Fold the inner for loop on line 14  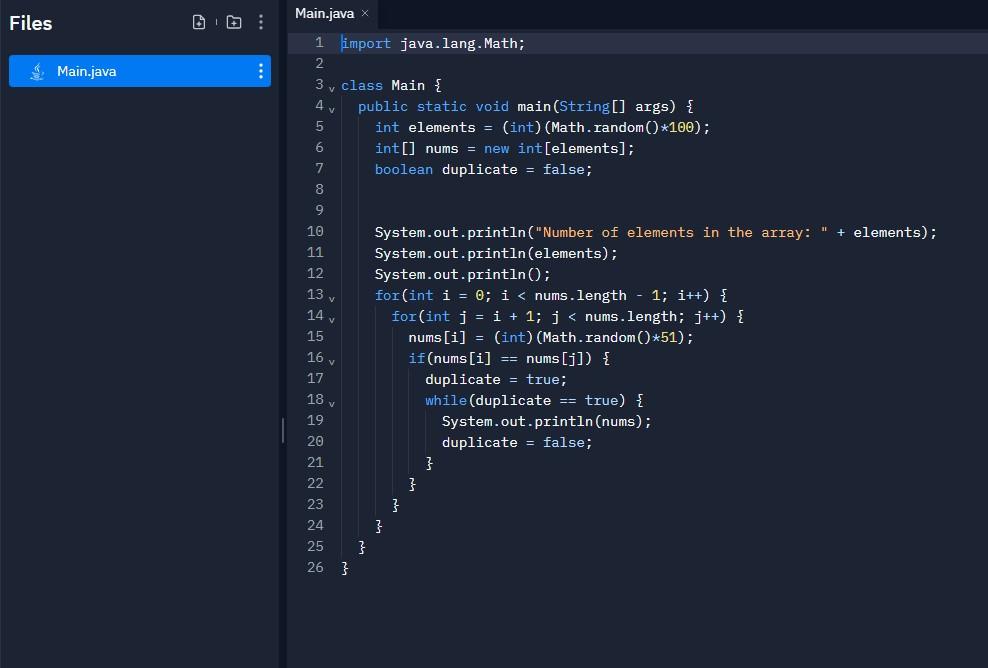[x=331, y=320]
